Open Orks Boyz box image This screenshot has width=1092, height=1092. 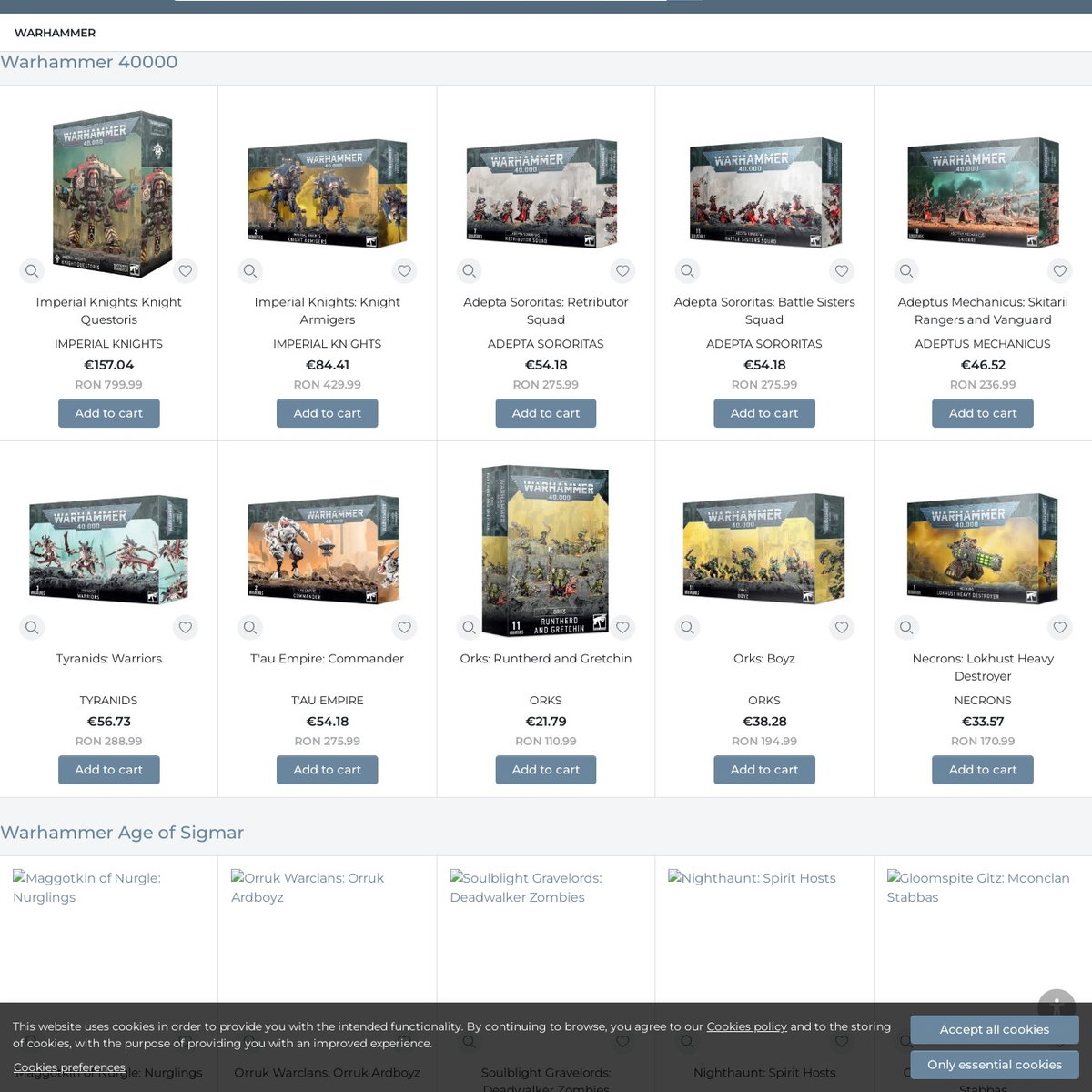click(763, 550)
